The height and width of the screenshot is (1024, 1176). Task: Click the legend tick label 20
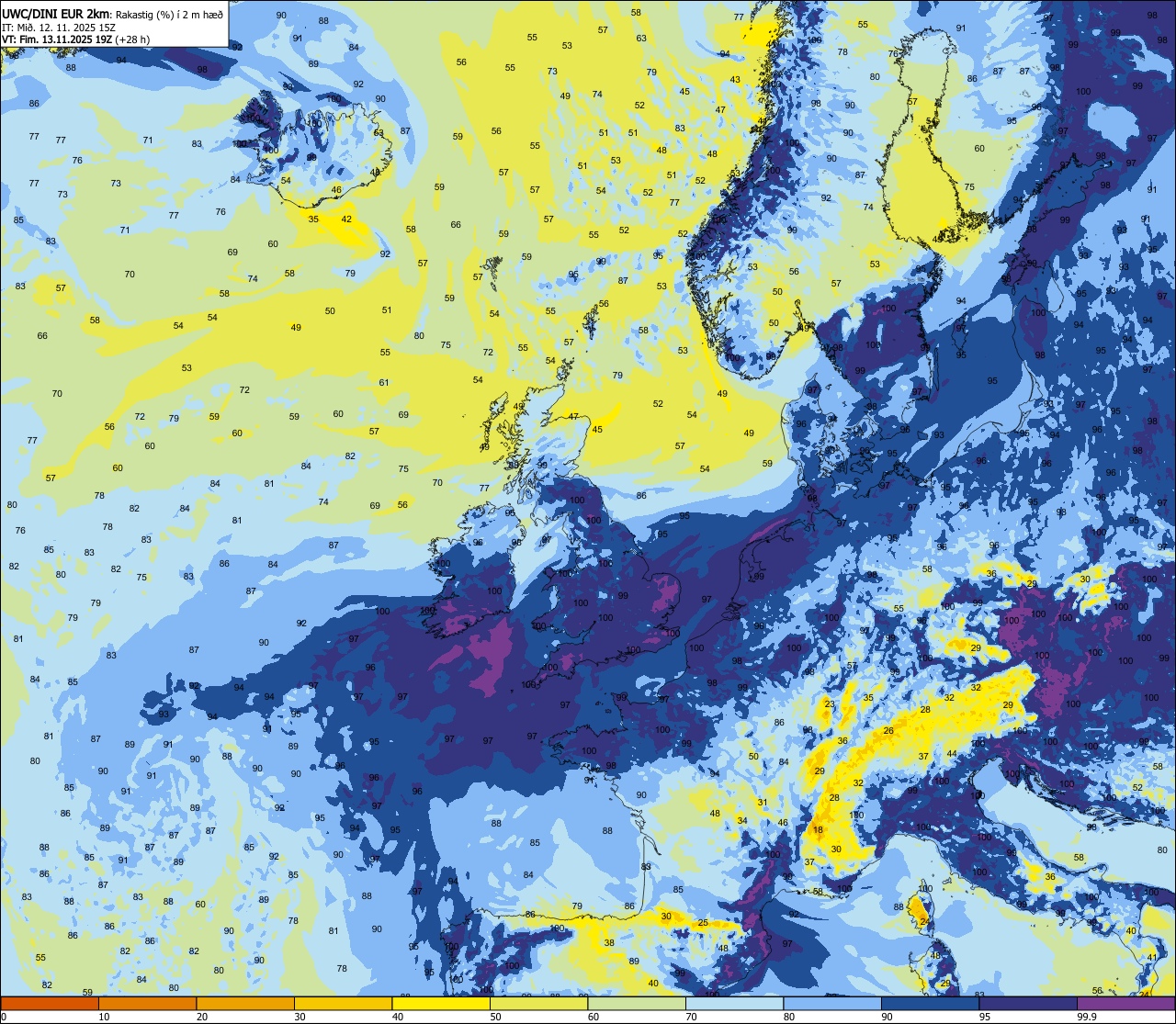point(202,1017)
